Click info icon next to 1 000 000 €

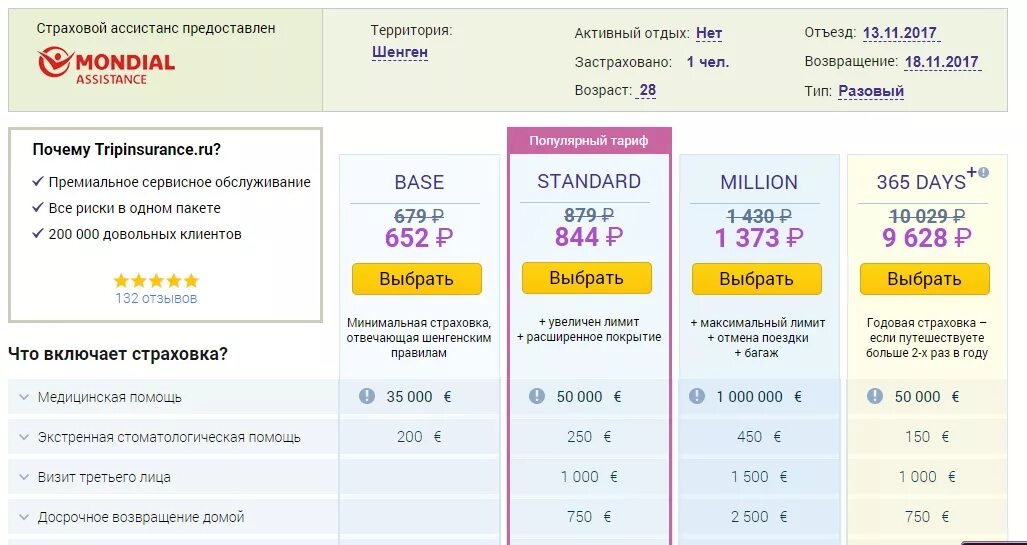point(697,396)
